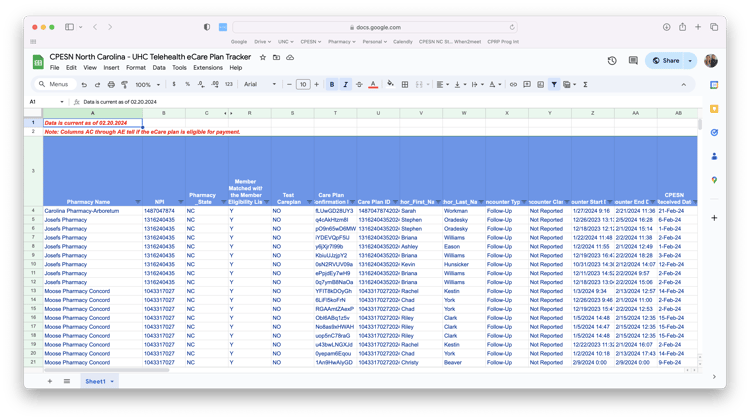Toggle italic formatting in toolbar
750x420 pixels.
pos(346,85)
